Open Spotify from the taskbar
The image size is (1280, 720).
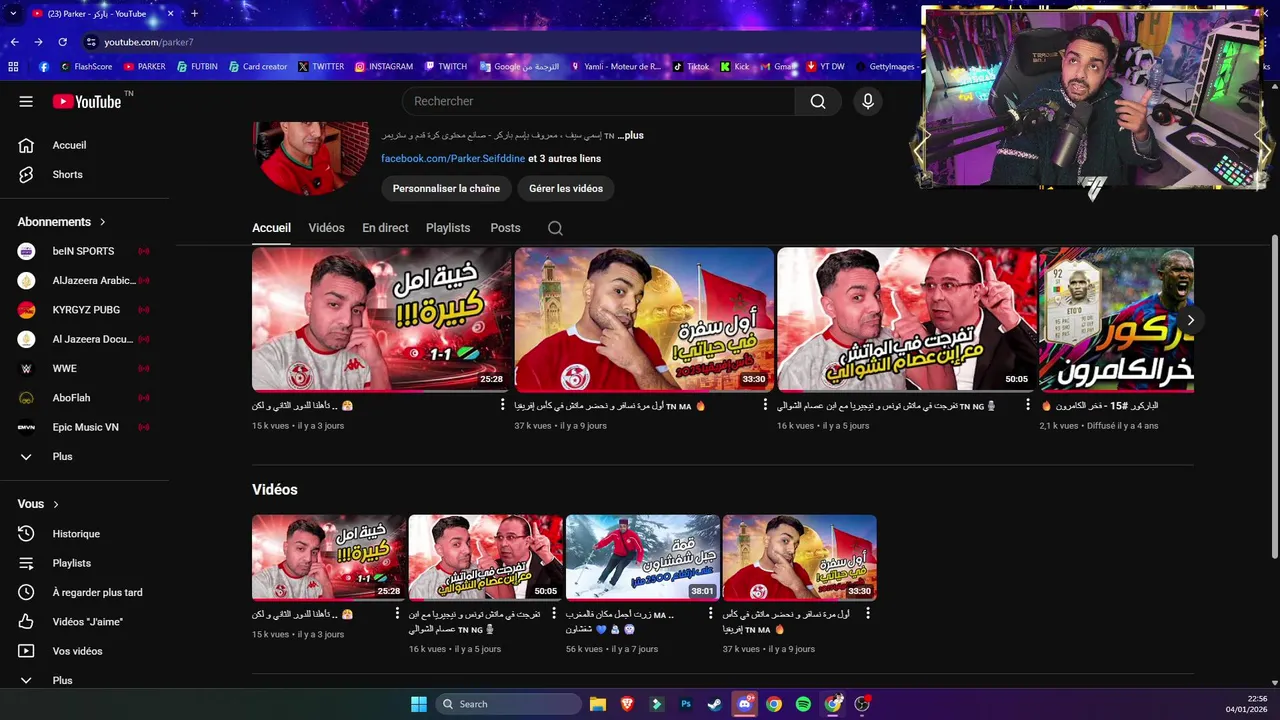click(803, 704)
